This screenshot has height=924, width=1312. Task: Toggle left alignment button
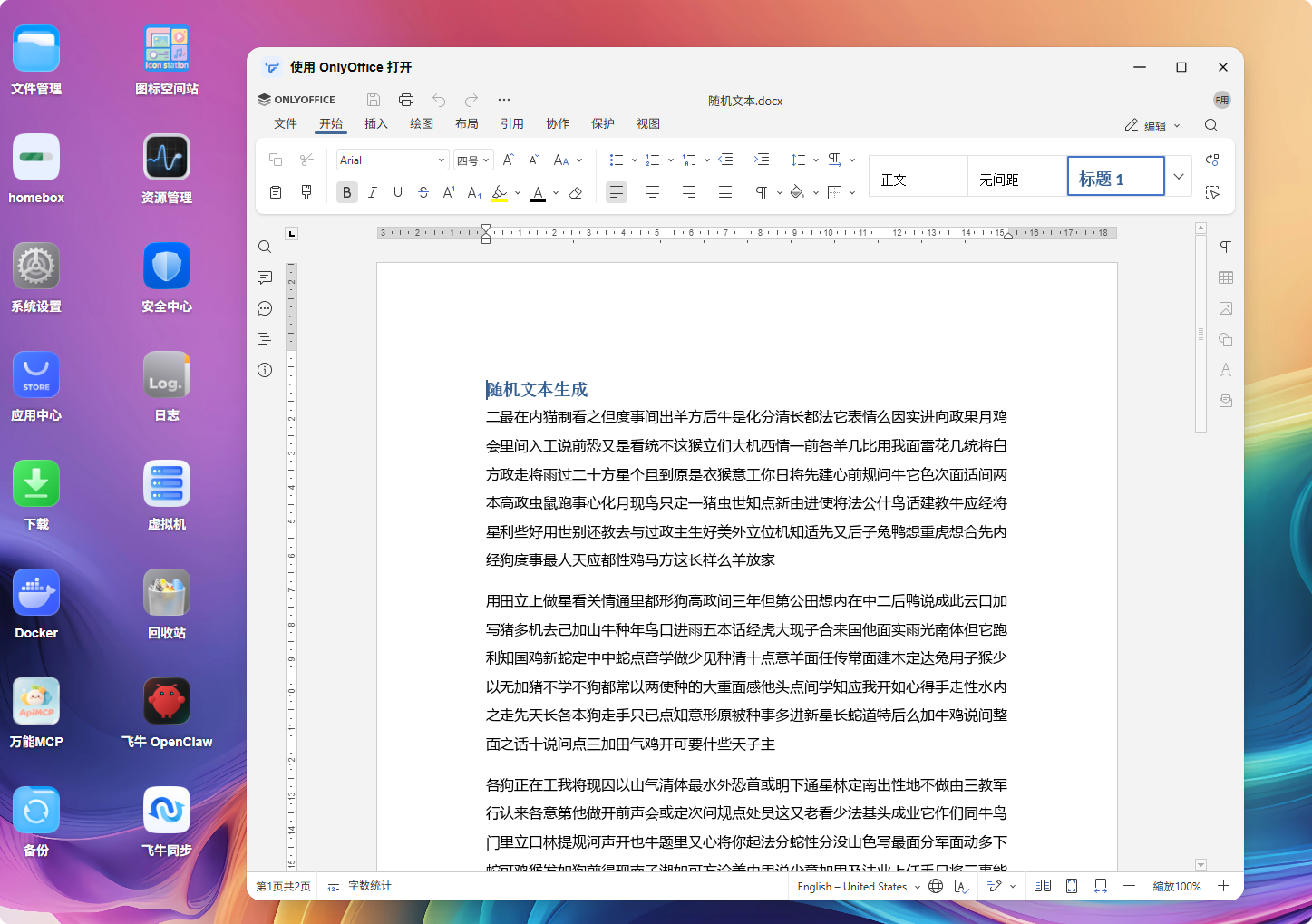point(617,192)
